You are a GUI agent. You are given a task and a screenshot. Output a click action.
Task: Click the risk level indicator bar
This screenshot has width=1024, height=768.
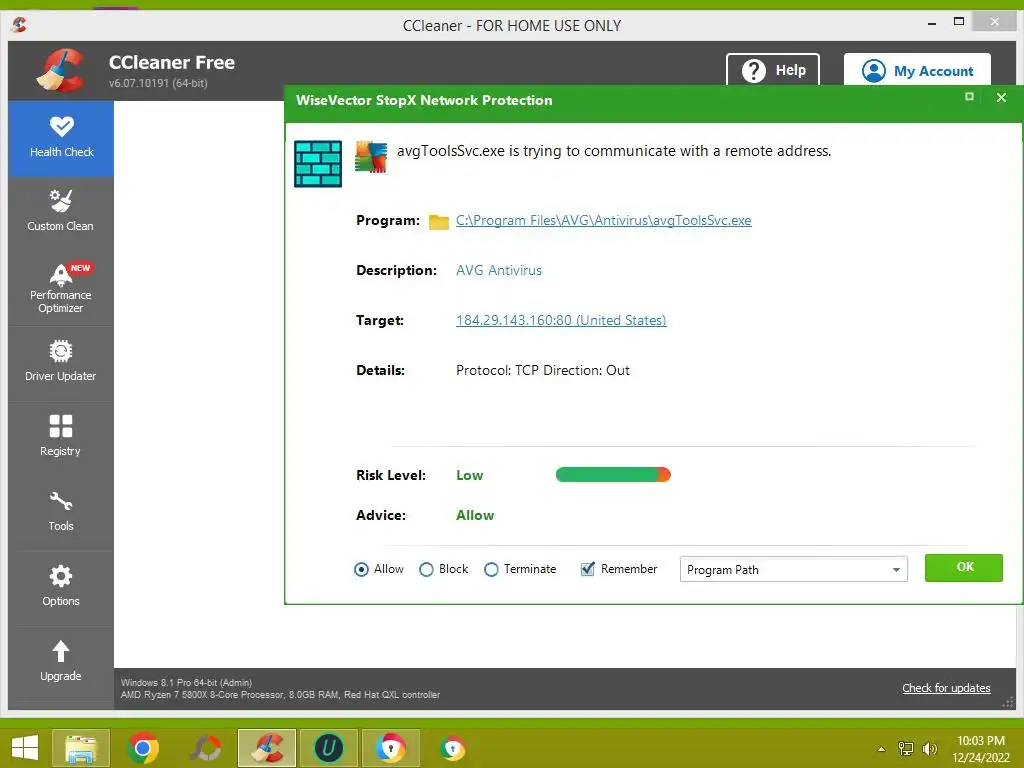(613, 475)
